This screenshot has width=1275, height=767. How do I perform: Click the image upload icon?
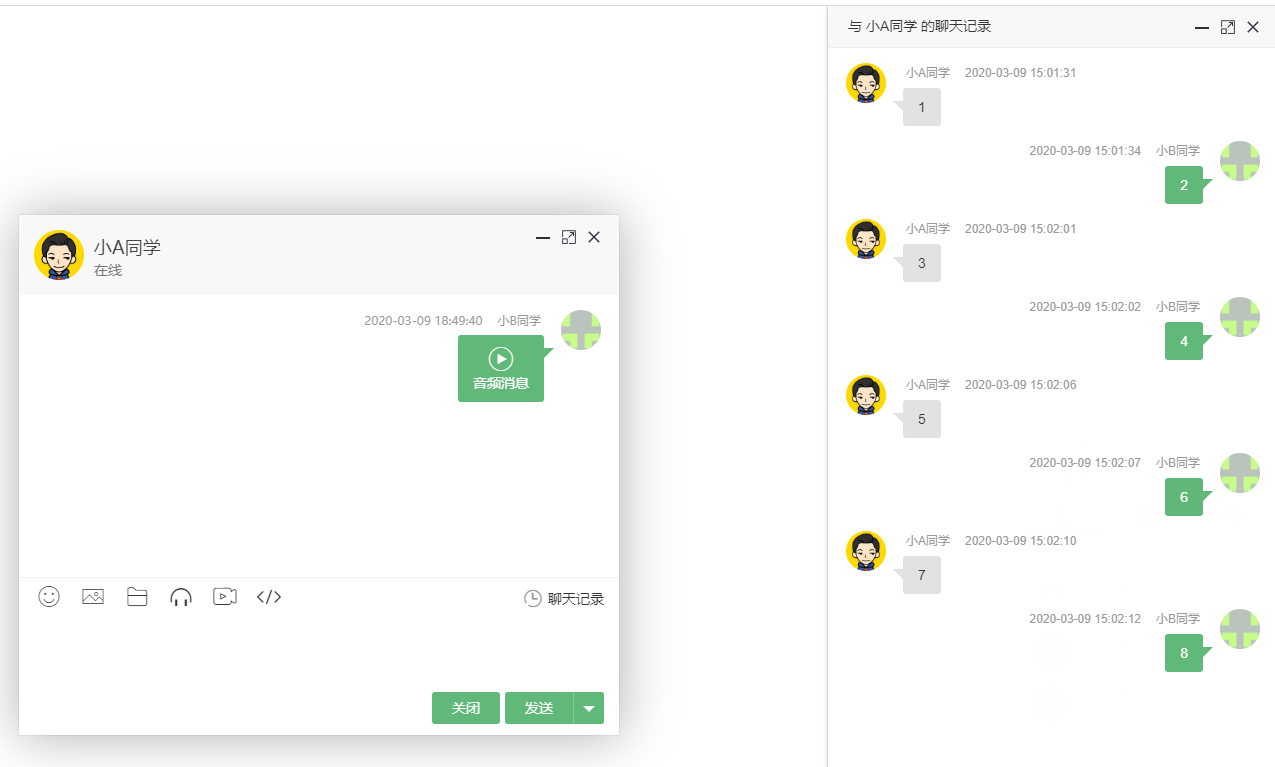pyautogui.click(x=93, y=597)
